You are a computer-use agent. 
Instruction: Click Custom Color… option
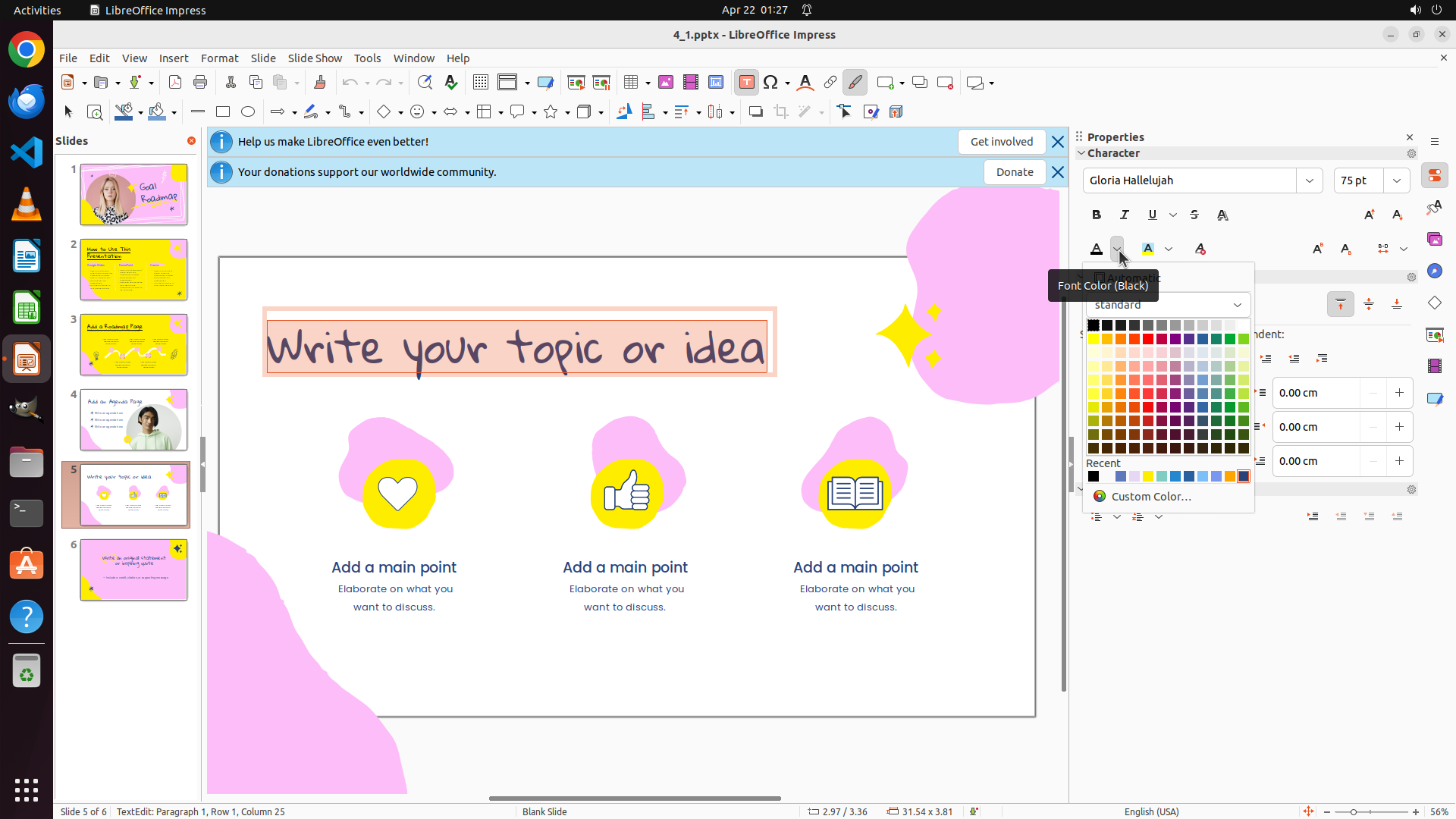click(1150, 496)
